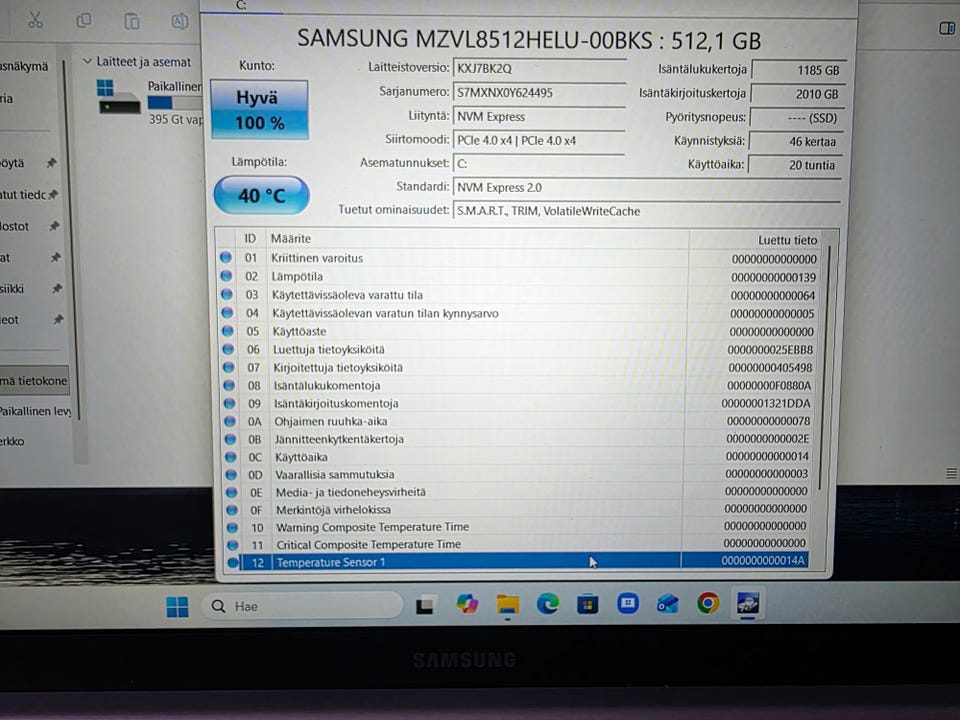This screenshot has height=720, width=960.
Task: Open File Explorer from the taskbar
Action: (x=508, y=605)
